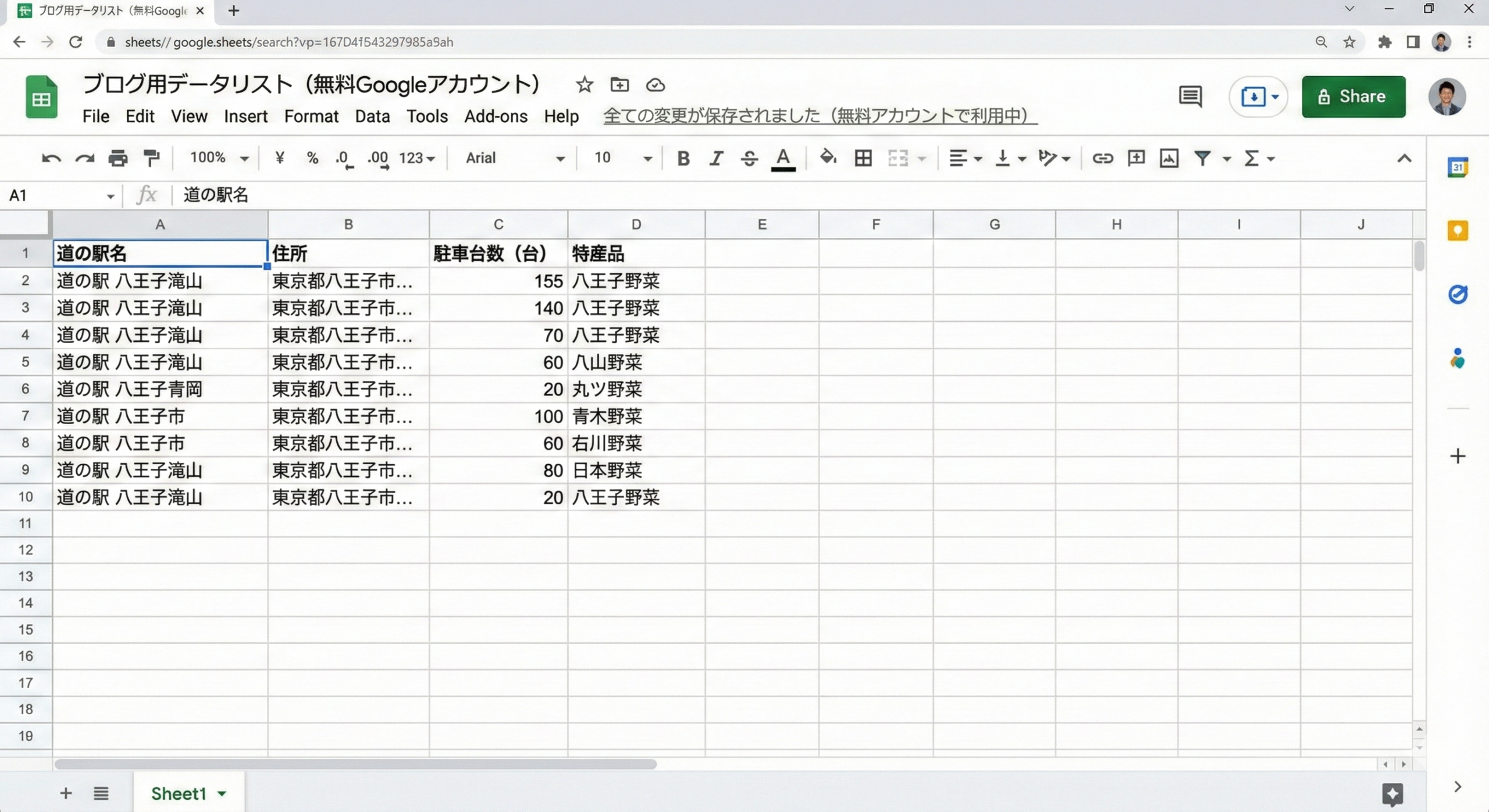Click the paint format roller icon
The image size is (1489, 812).
coord(151,158)
